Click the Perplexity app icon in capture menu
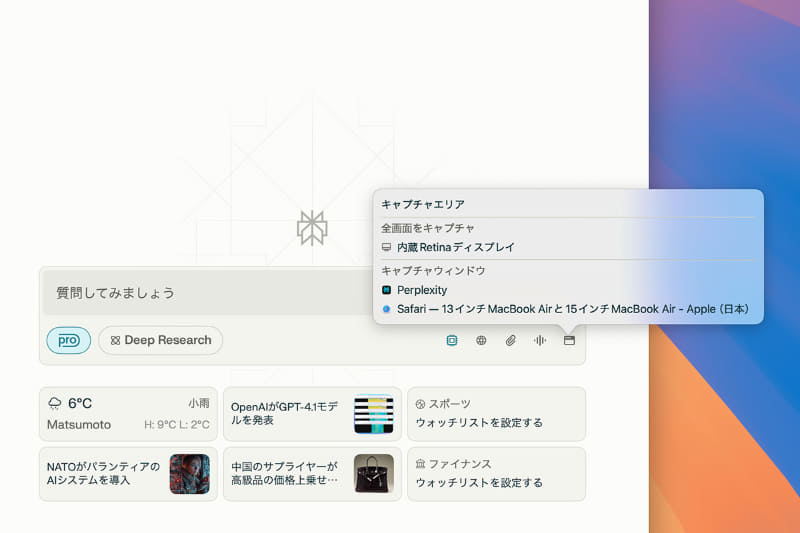 pos(386,290)
